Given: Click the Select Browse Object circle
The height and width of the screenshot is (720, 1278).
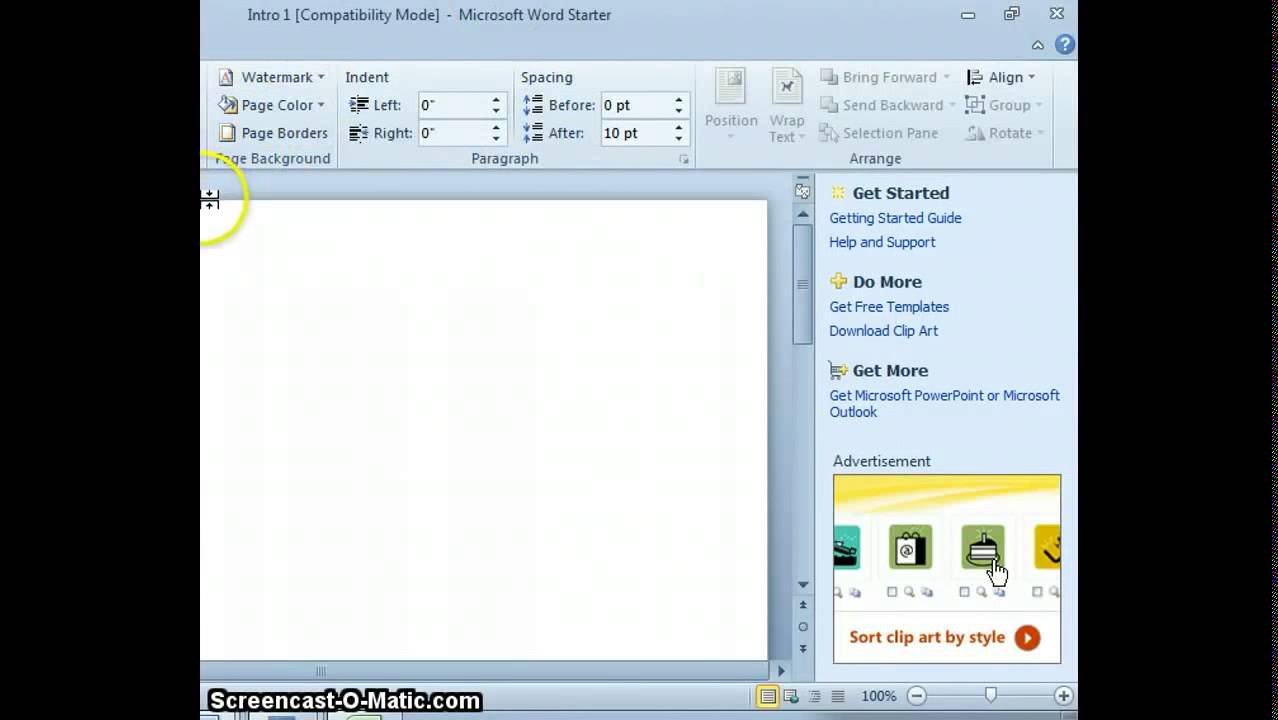Looking at the screenshot, I should click(802, 627).
